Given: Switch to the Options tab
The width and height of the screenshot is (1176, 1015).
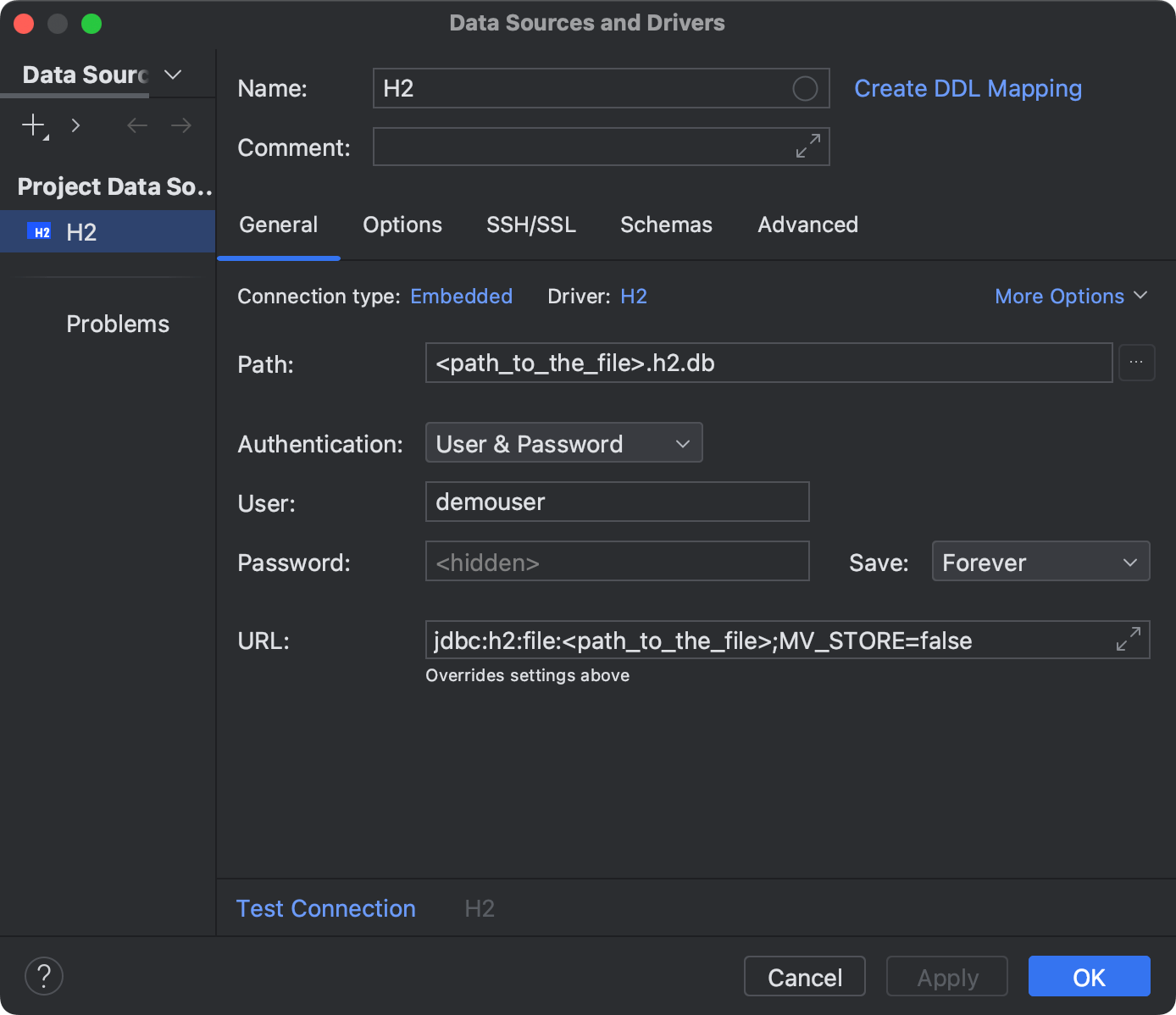Looking at the screenshot, I should click(402, 225).
